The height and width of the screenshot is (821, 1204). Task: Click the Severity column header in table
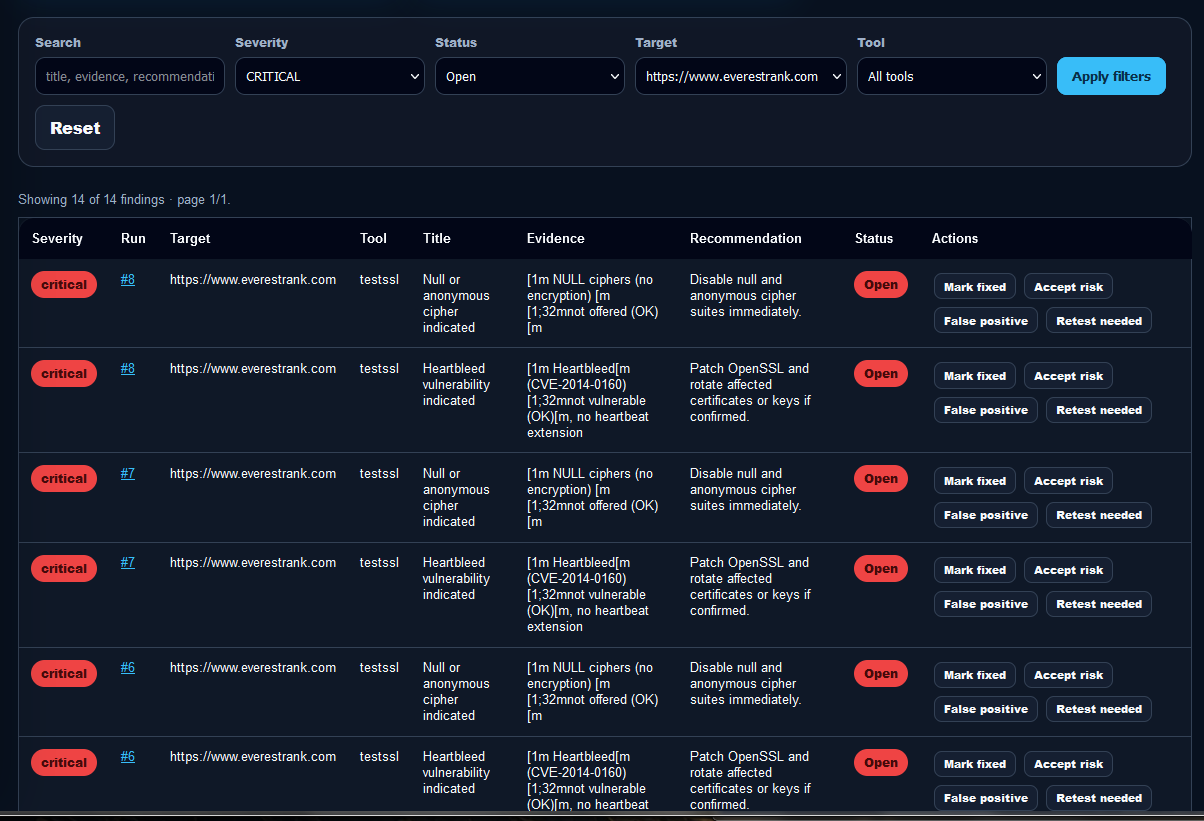pos(57,239)
